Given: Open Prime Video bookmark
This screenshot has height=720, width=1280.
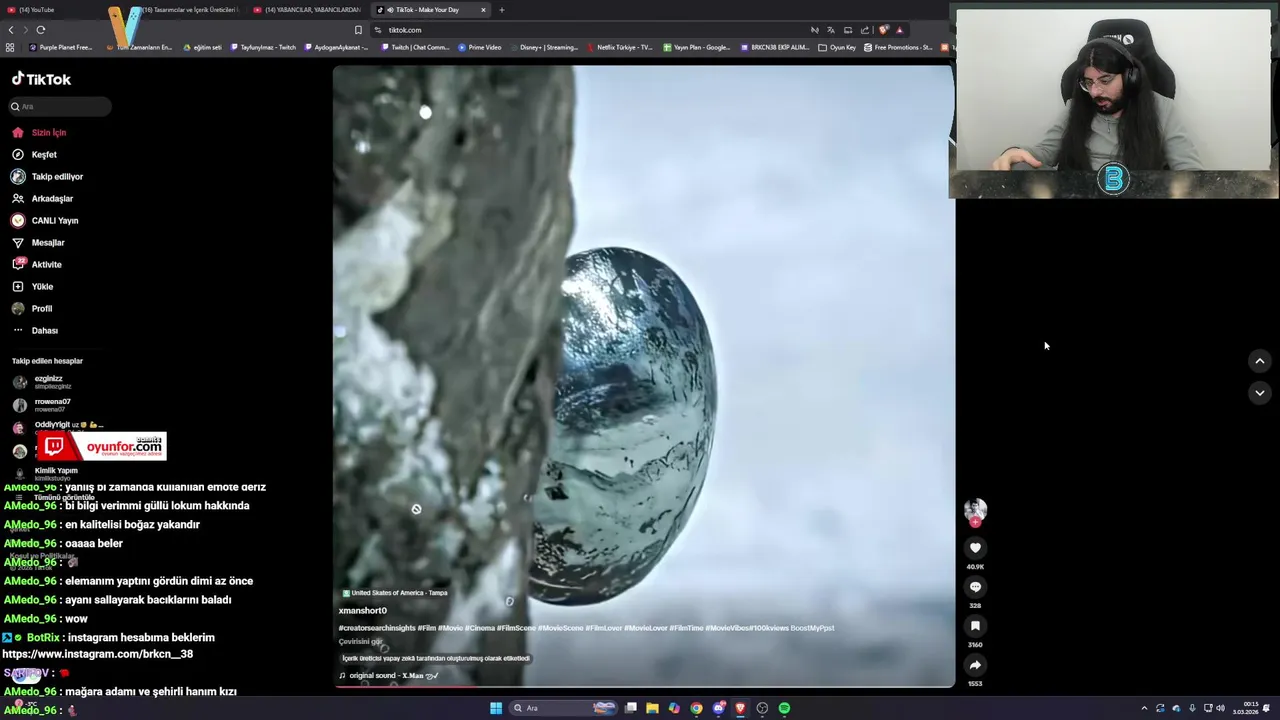Looking at the screenshot, I should click(480, 47).
